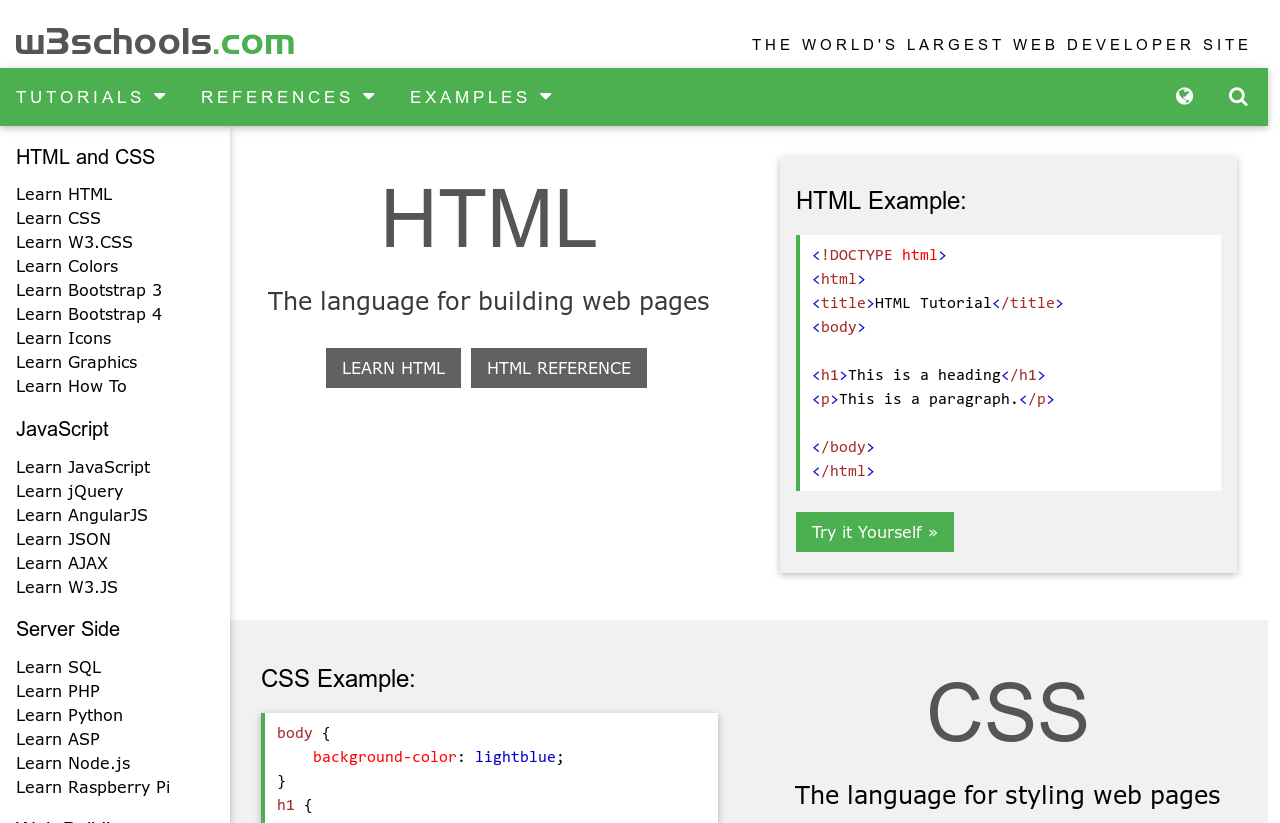The width and height of the screenshot is (1280, 823).
Task: Click the globe translate icon
Action: pos(1184,97)
